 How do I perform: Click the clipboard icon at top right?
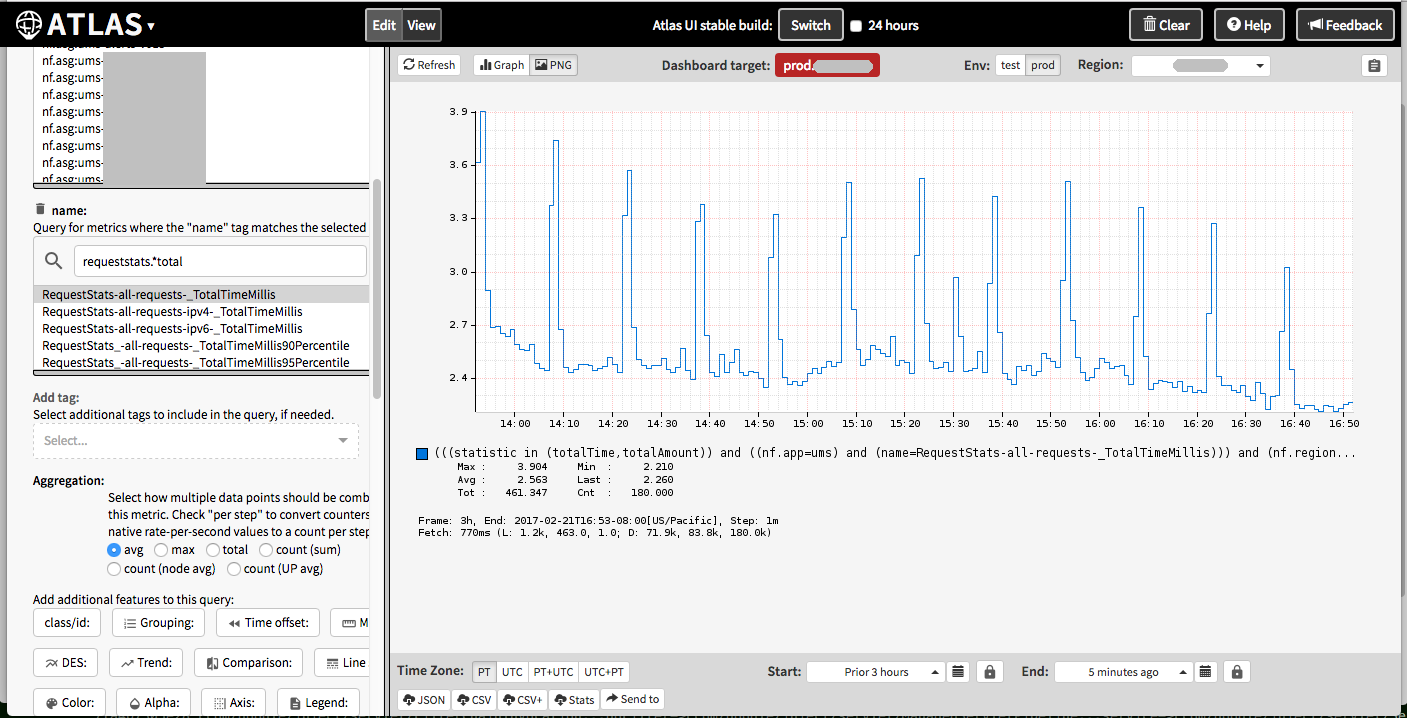pos(1374,66)
